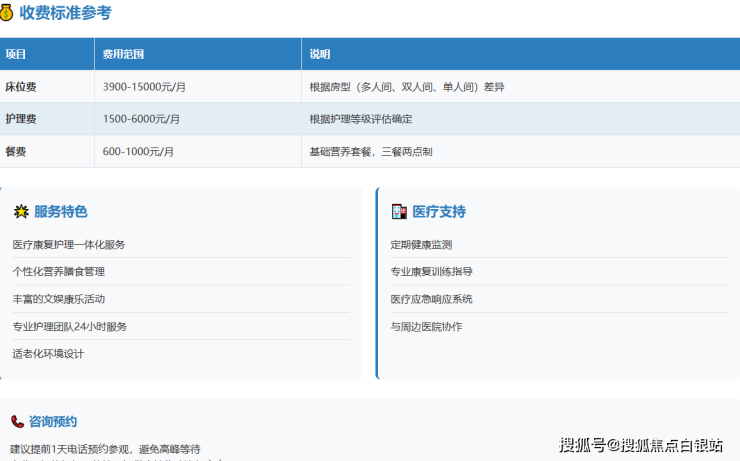This screenshot has height=461, width=740.
Task: Click the starburst icon next to 服务特色
Action: pos(21,212)
